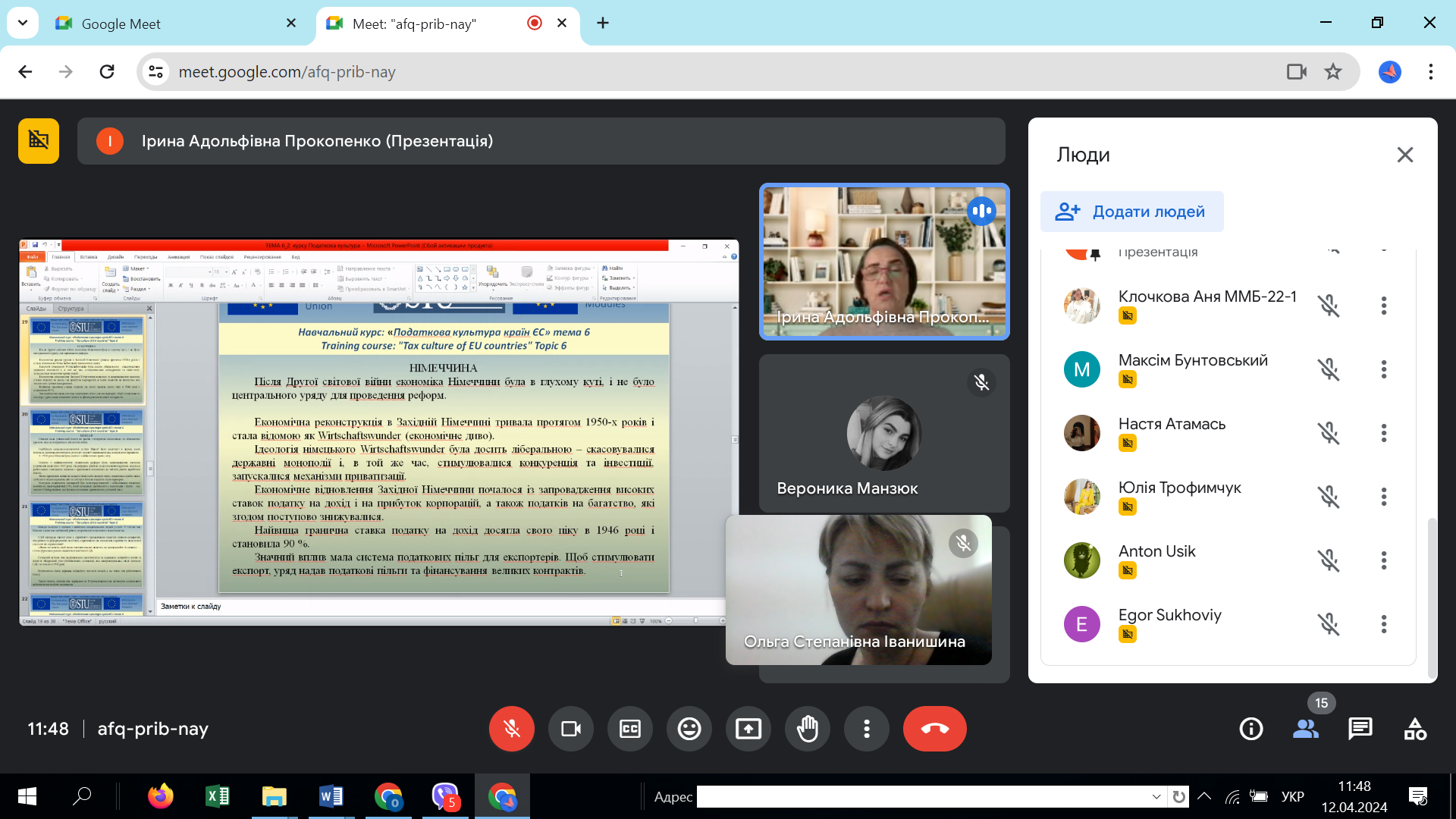Go back in browser
The image size is (1456, 819).
point(25,72)
